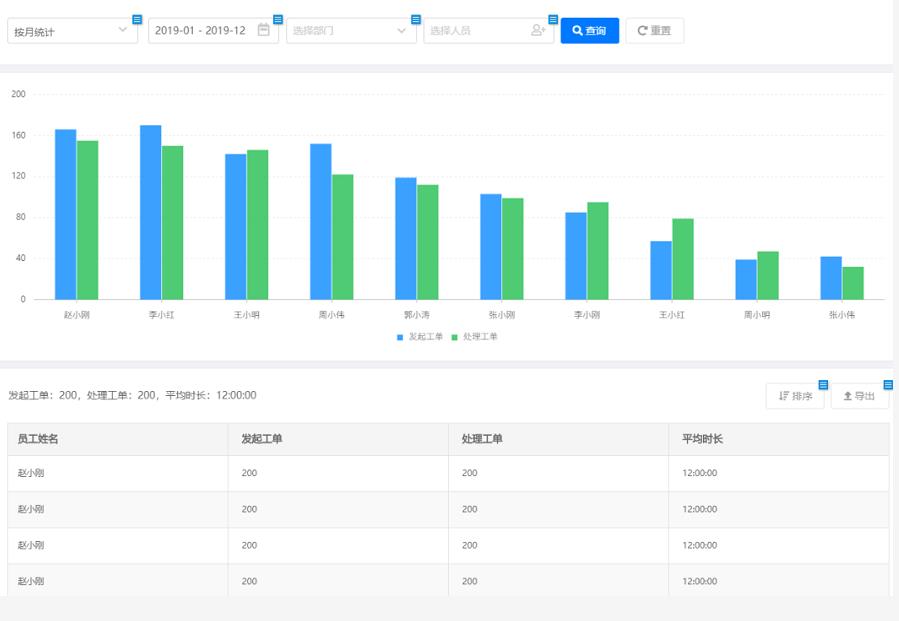Click blue note icon on 导出 button corner

888,385
